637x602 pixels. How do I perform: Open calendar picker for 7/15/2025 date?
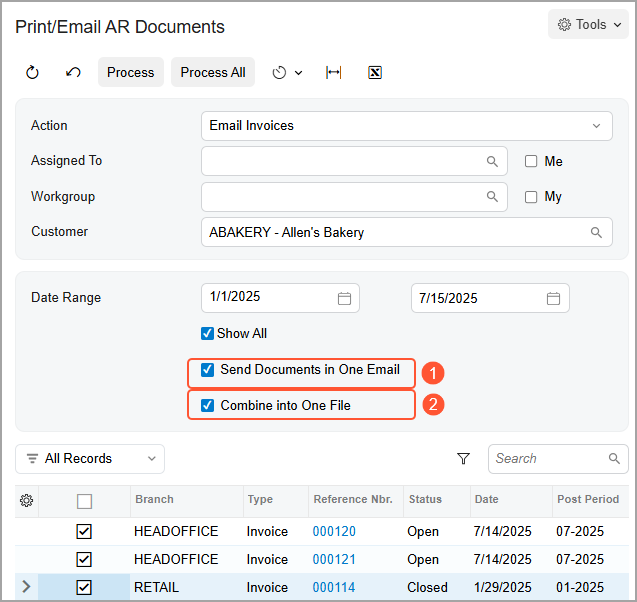click(x=553, y=298)
